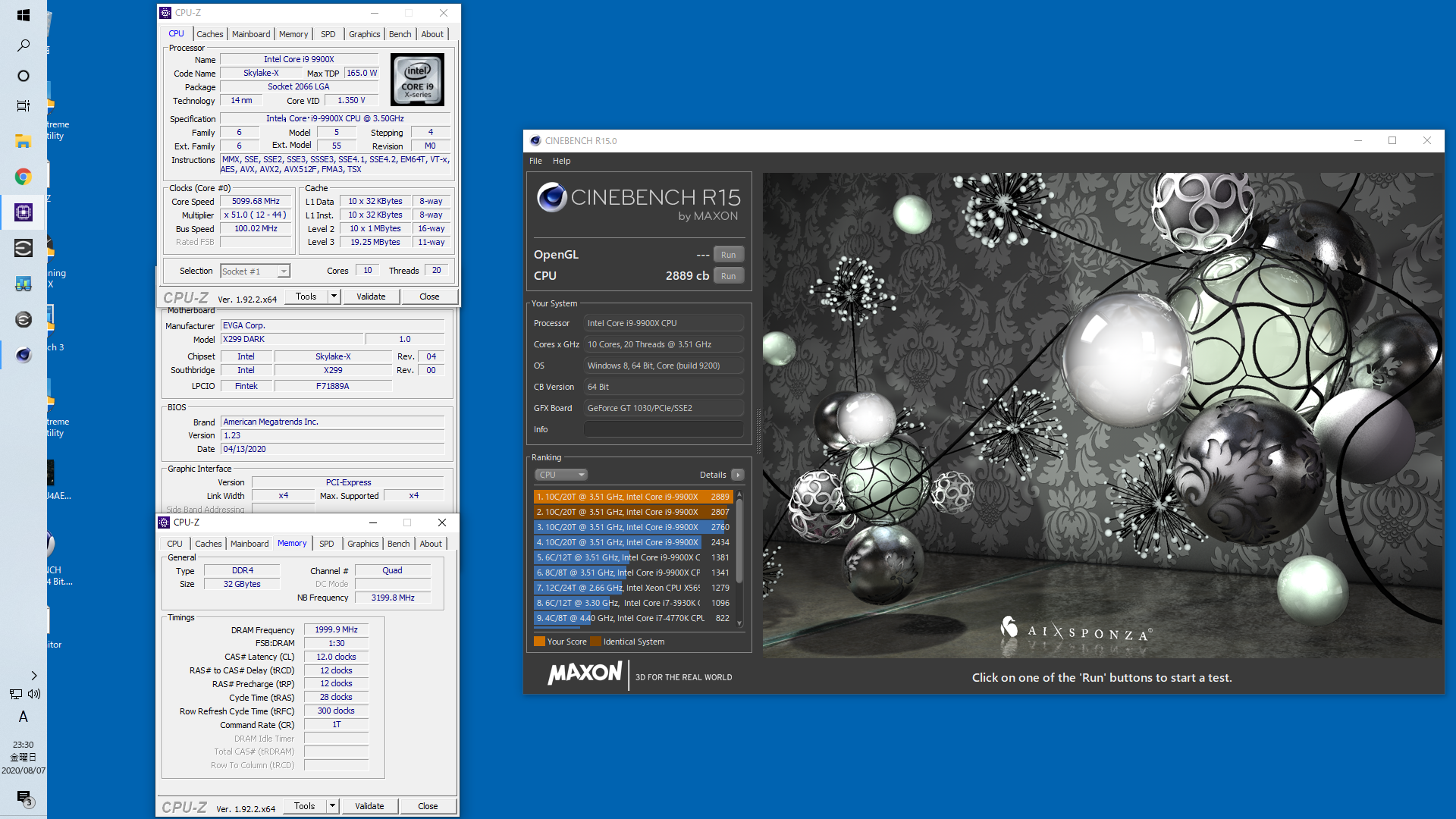Click the Cortana circle icon

point(23,76)
